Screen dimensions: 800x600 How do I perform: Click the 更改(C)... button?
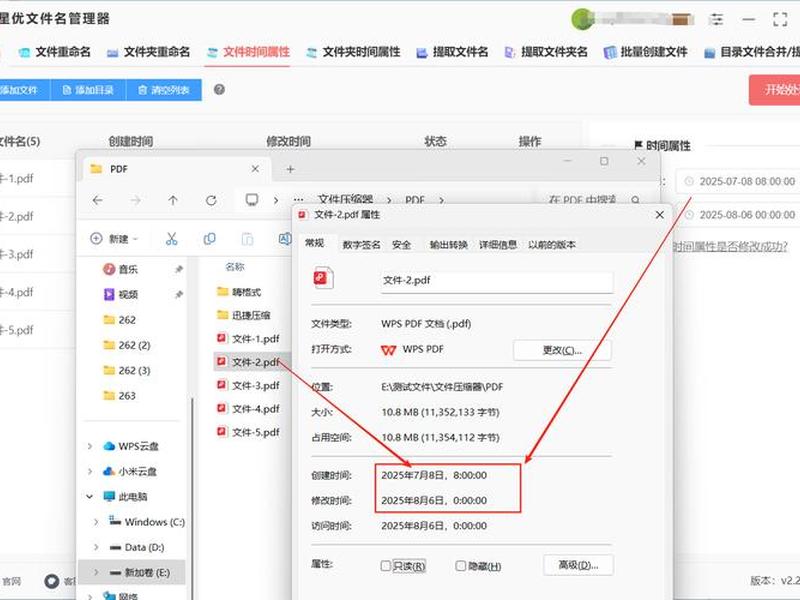(x=562, y=351)
